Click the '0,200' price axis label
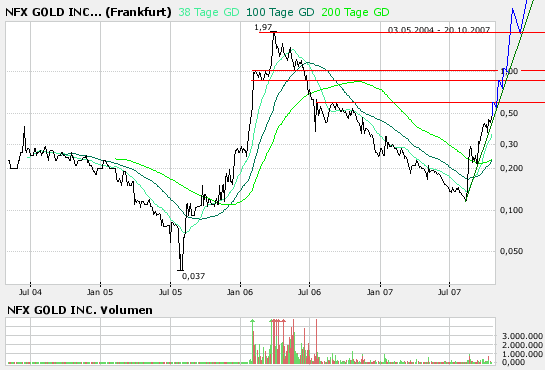 (511, 168)
